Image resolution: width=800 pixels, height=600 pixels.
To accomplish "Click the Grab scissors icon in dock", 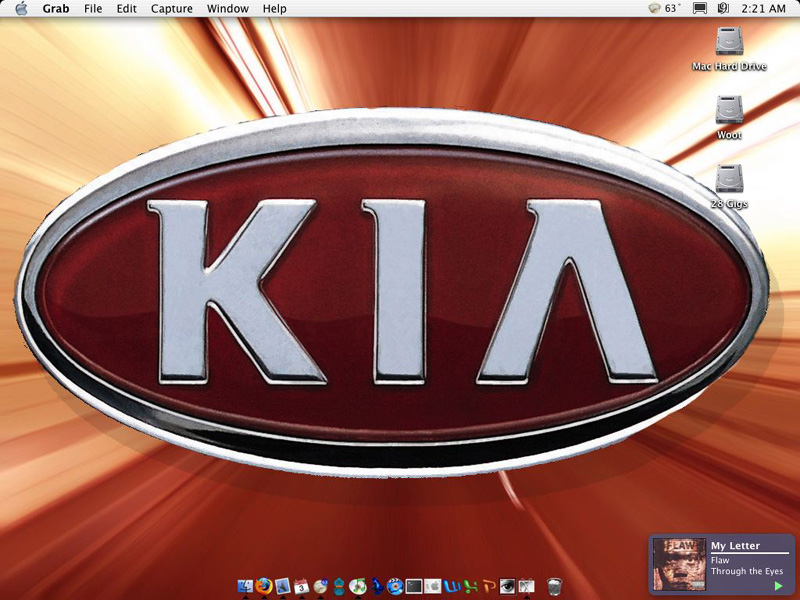I will click(526, 586).
